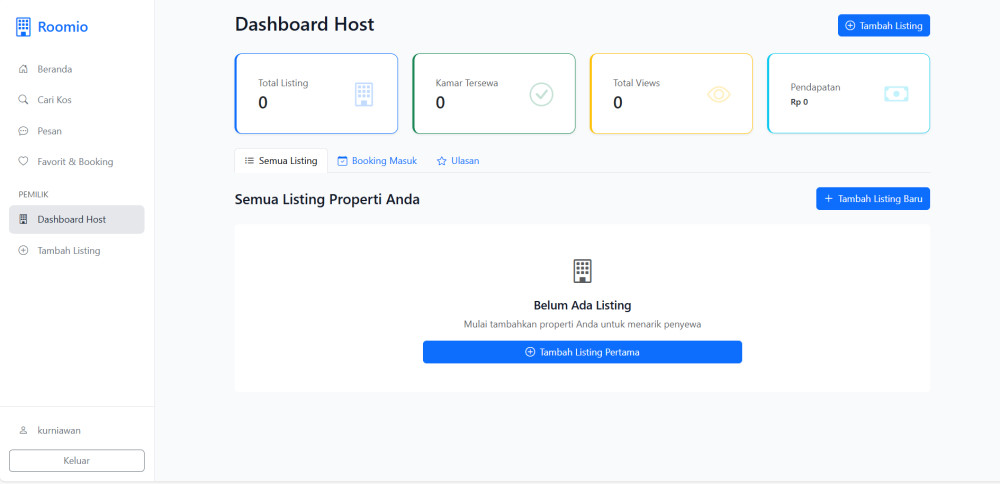Click the Roomio building logo icon
Image resolution: width=1000 pixels, height=484 pixels.
[x=24, y=27]
